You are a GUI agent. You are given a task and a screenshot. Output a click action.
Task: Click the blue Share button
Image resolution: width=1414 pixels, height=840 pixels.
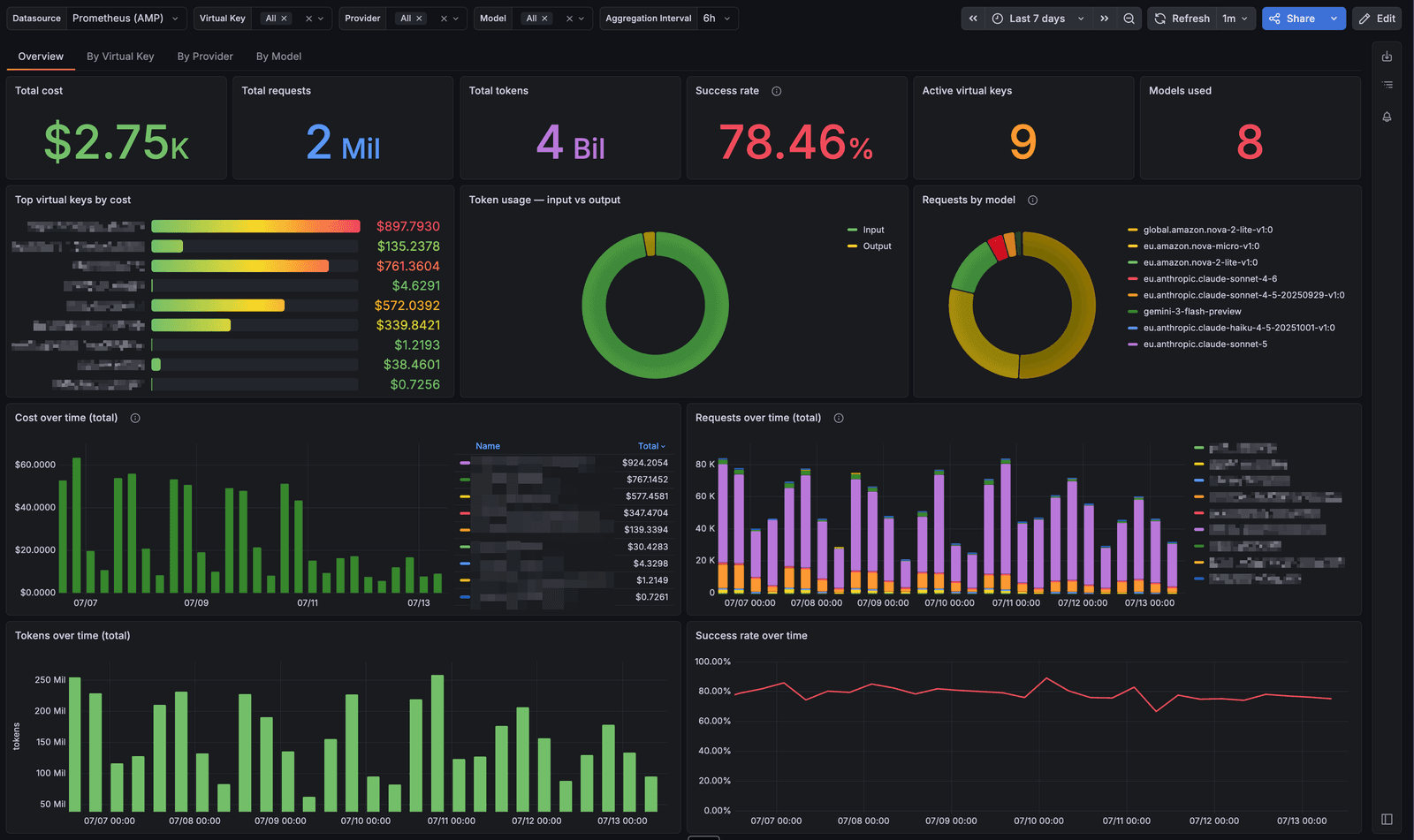1292,19
